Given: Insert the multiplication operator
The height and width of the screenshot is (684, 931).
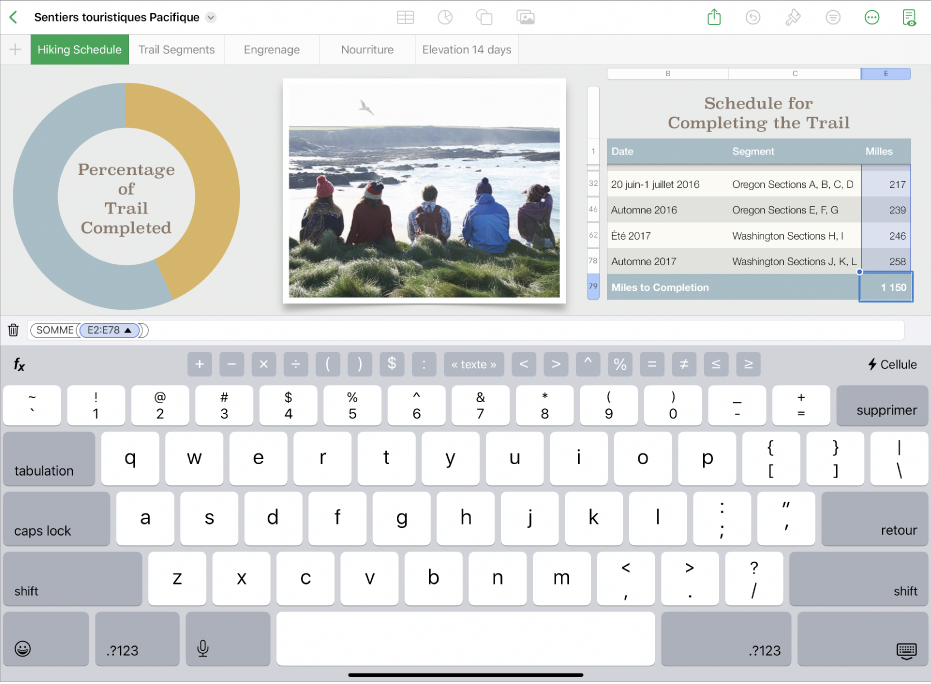Looking at the screenshot, I should coord(264,365).
